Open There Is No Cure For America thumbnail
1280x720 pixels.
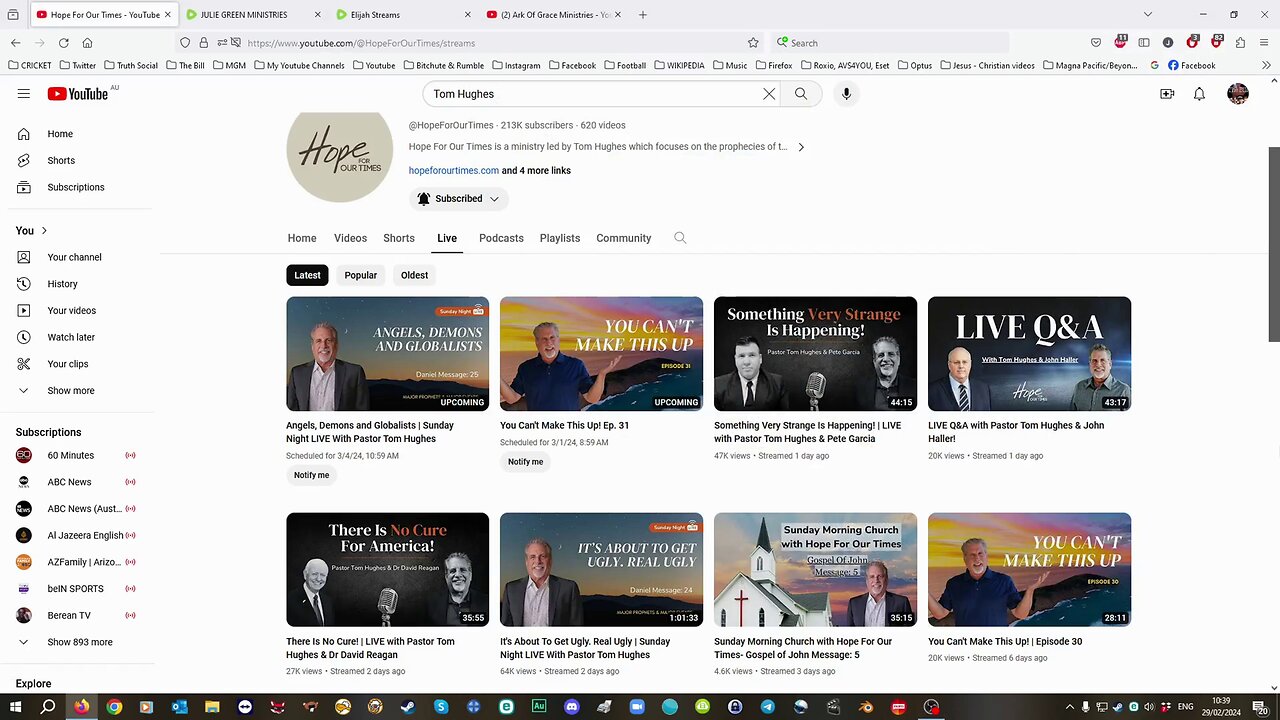(x=388, y=570)
